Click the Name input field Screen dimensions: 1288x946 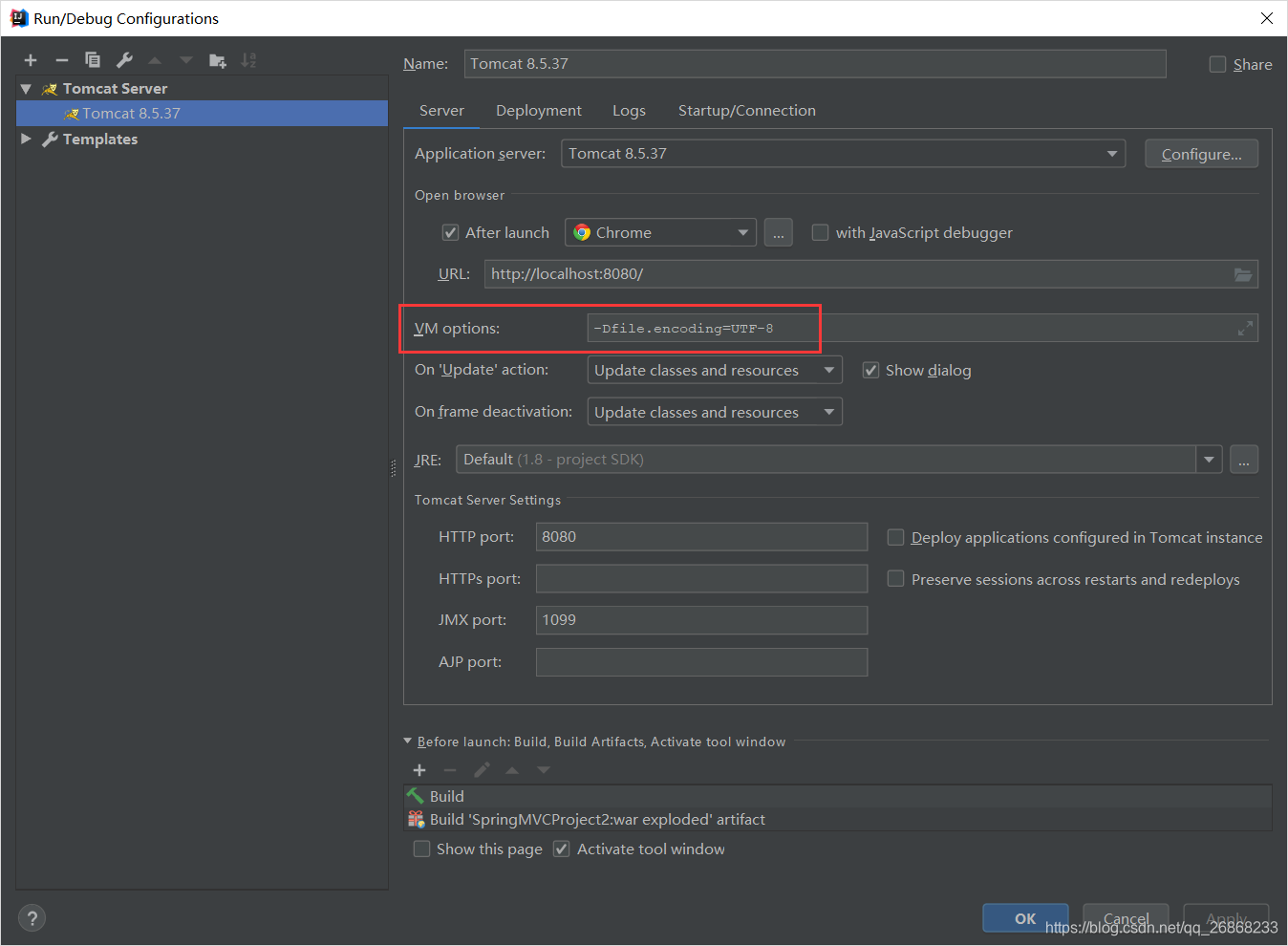pos(815,64)
